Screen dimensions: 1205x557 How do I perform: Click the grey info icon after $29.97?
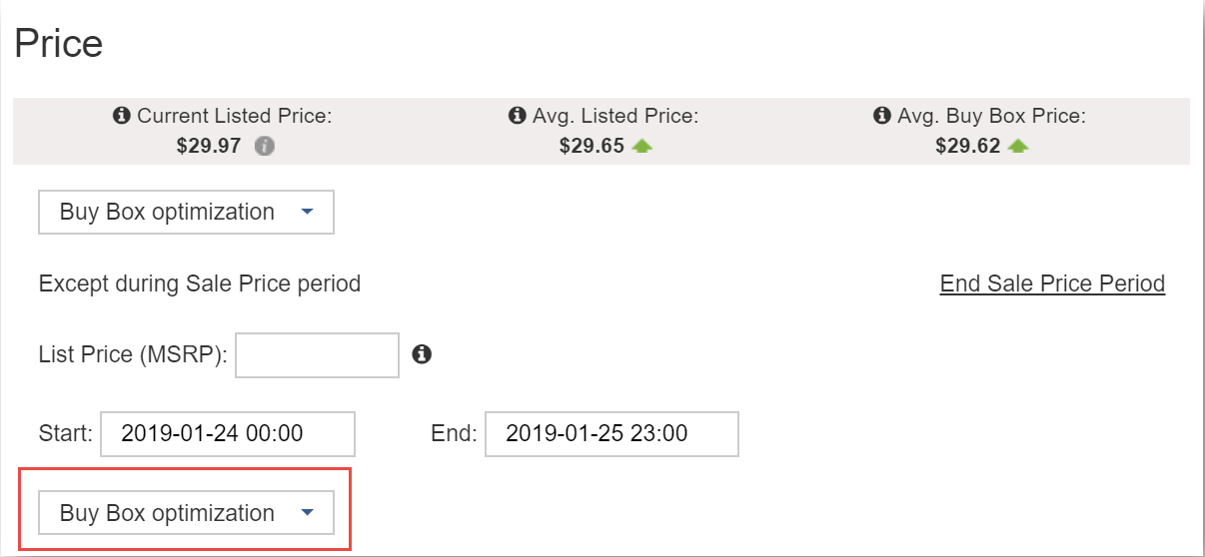264,146
